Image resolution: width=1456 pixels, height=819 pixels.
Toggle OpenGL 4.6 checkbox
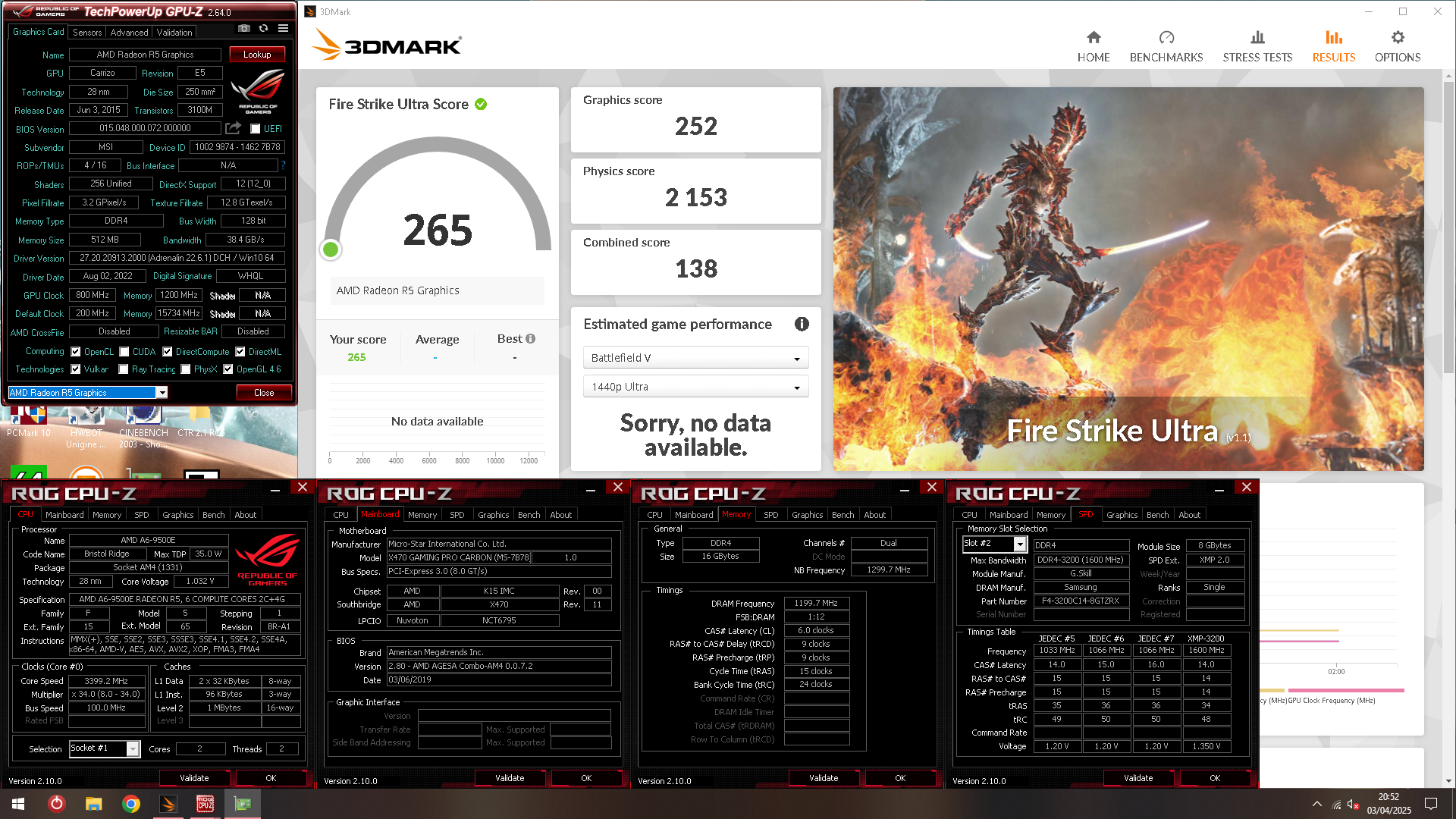228,369
